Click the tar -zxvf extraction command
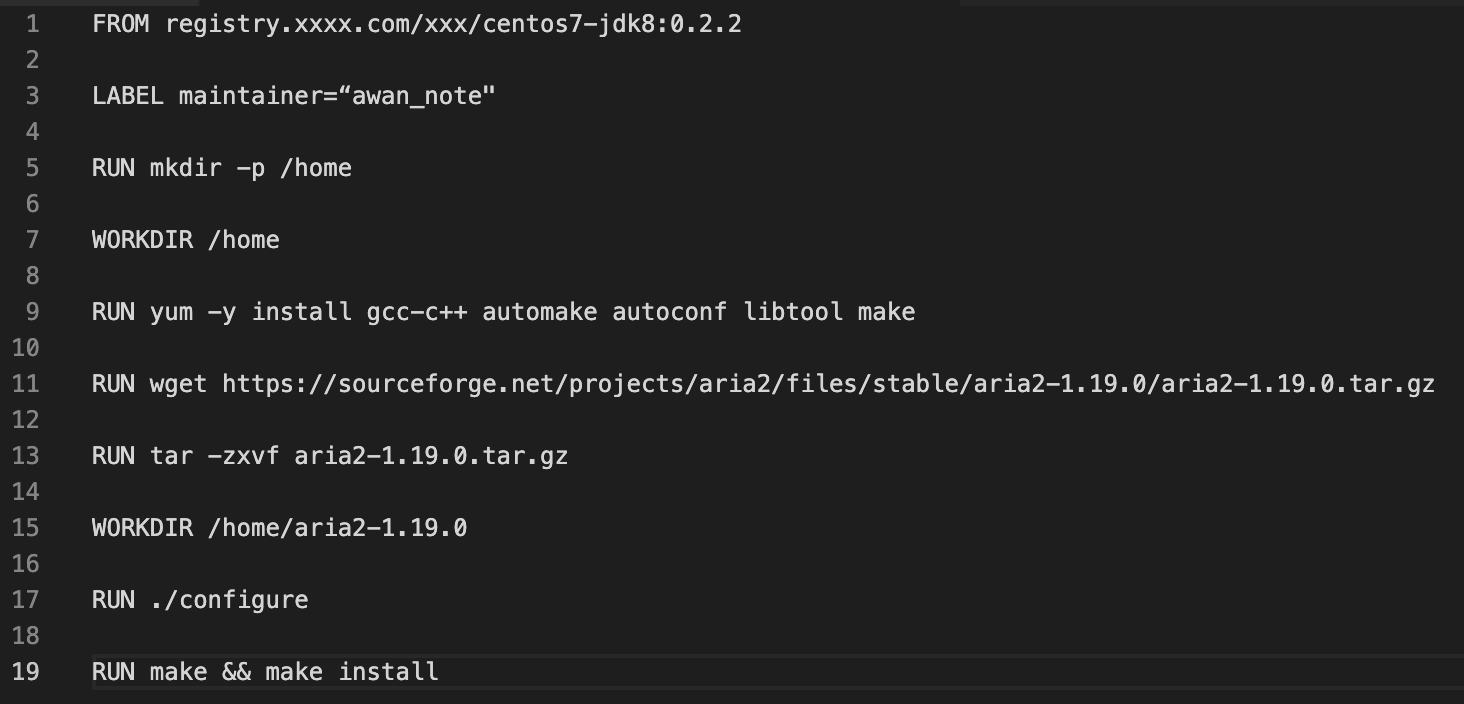The width and height of the screenshot is (1464, 704). (330, 456)
